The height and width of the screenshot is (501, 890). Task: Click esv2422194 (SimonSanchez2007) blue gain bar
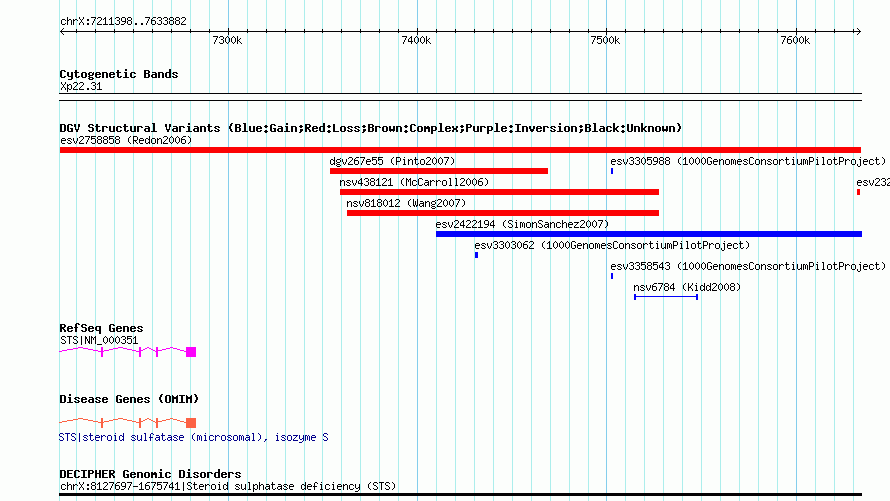[649, 234]
